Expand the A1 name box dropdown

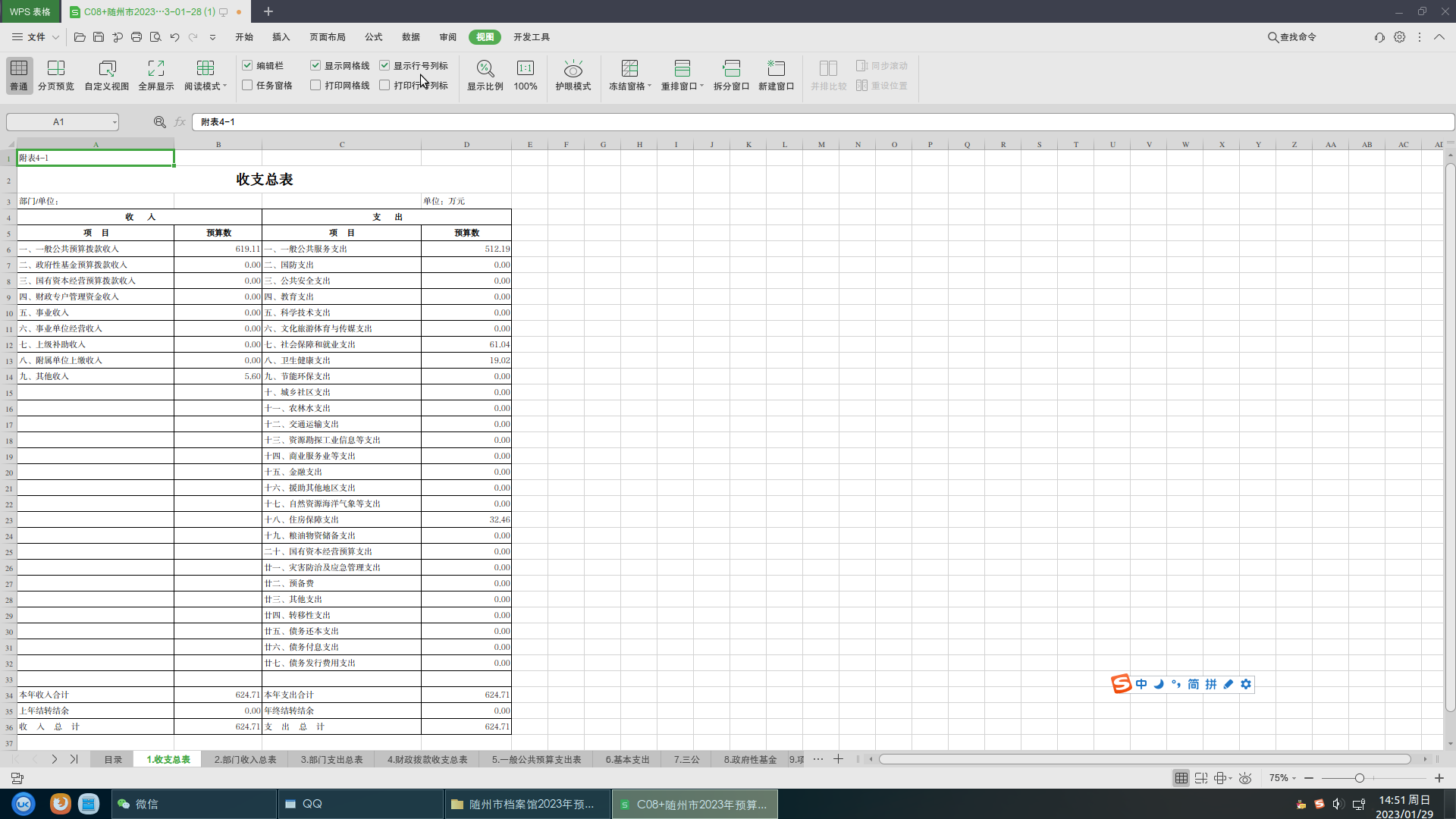[x=115, y=122]
